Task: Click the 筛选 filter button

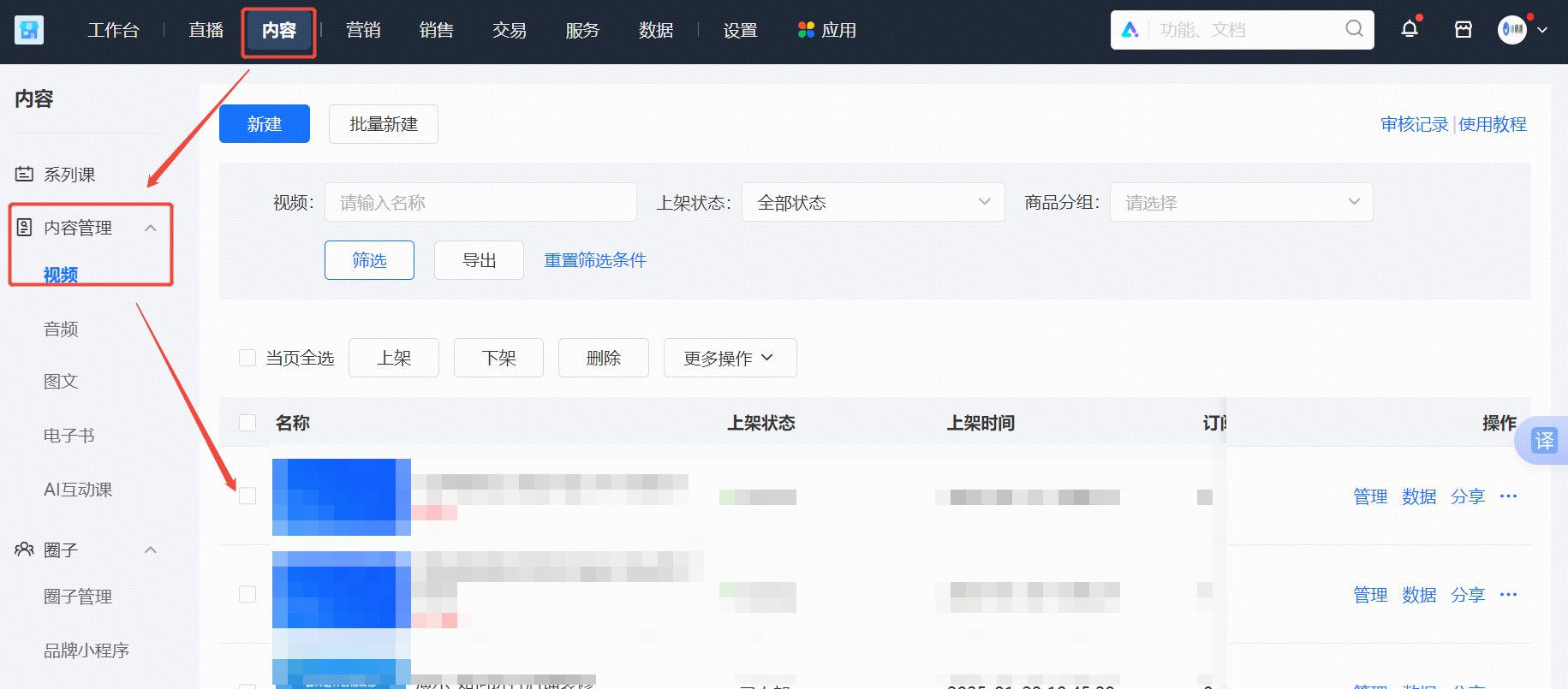Action: tap(369, 260)
